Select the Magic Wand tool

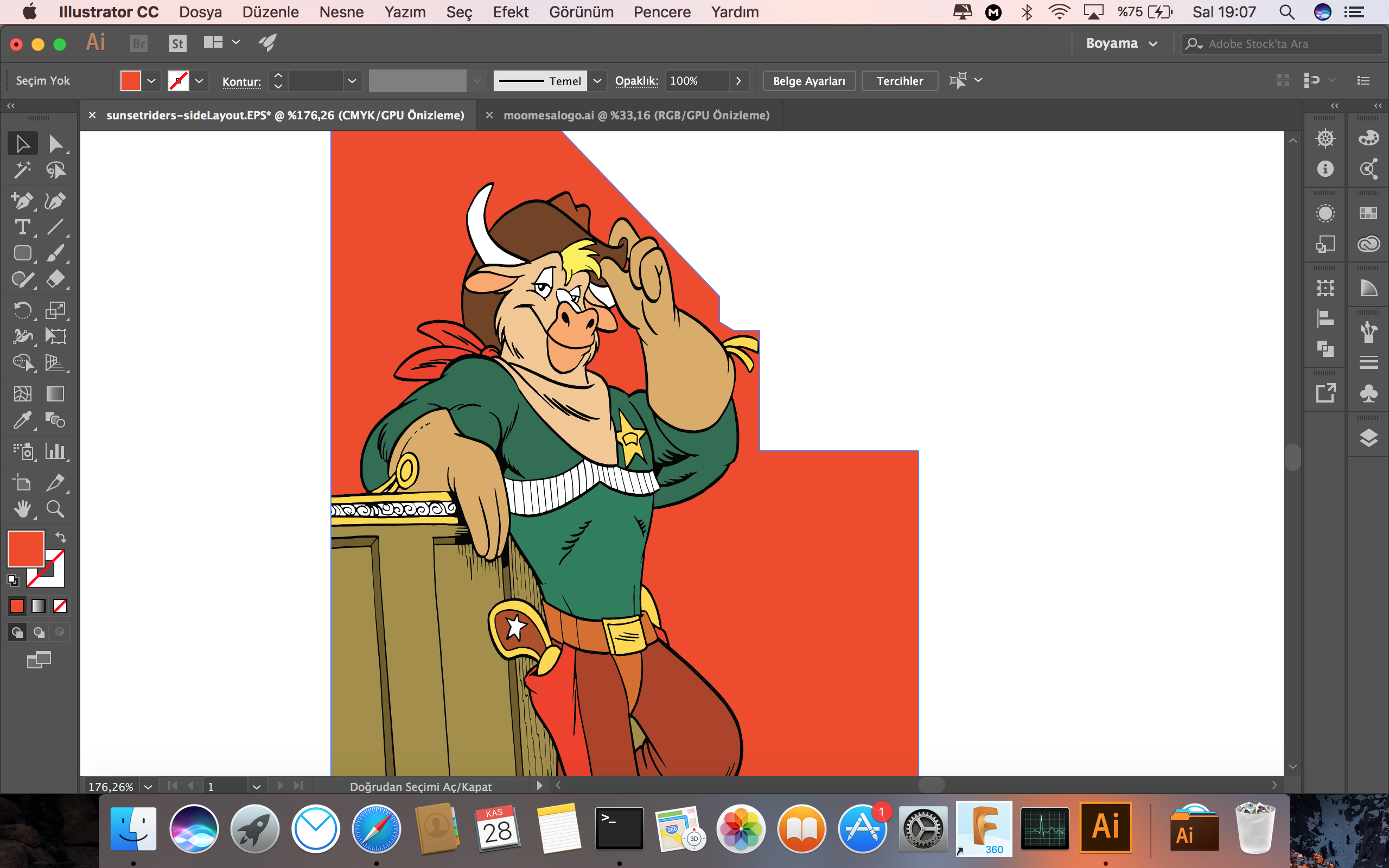(x=22, y=170)
